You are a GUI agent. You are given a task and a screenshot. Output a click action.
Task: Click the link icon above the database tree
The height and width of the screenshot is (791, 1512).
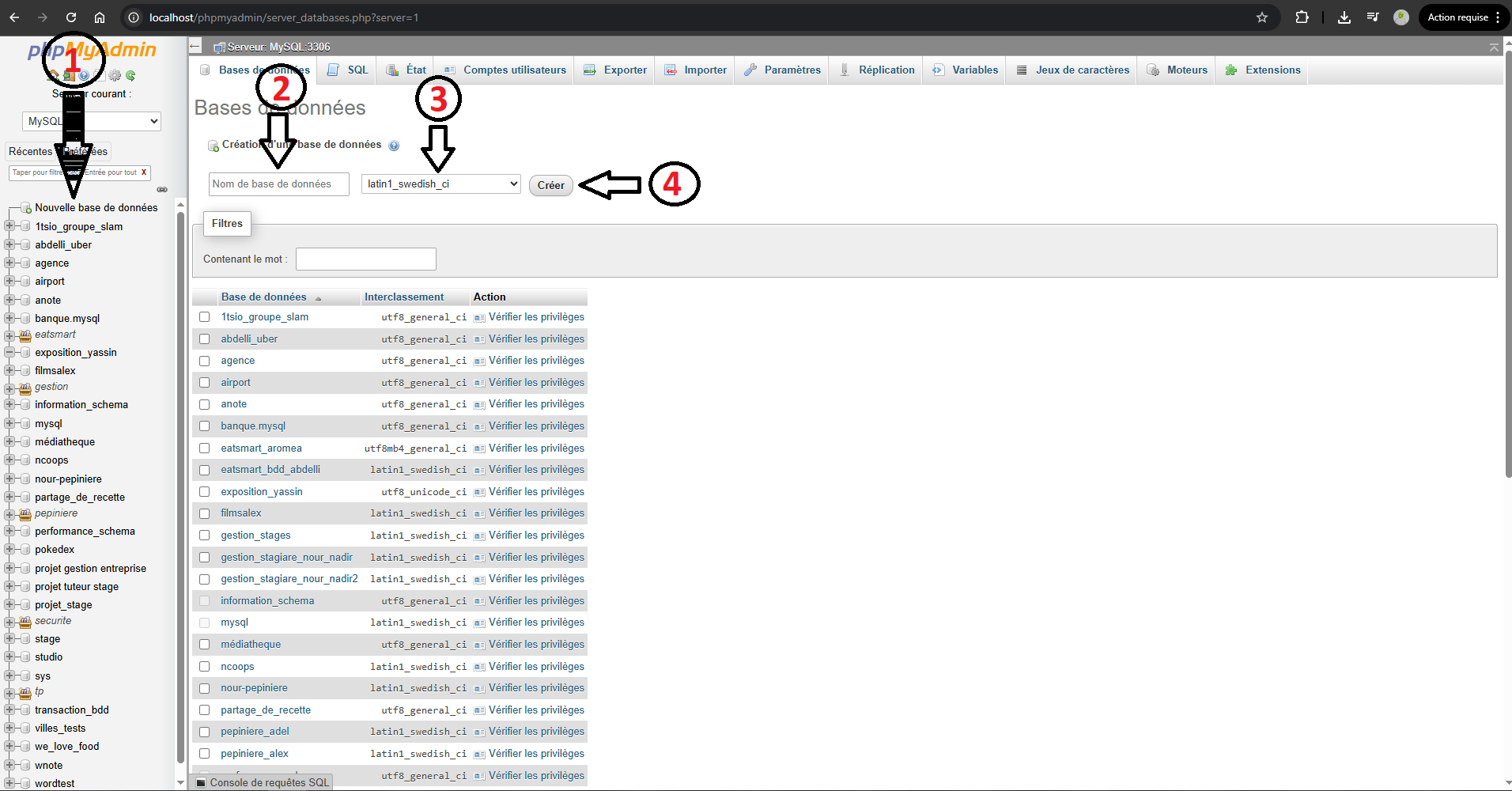coord(162,189)
